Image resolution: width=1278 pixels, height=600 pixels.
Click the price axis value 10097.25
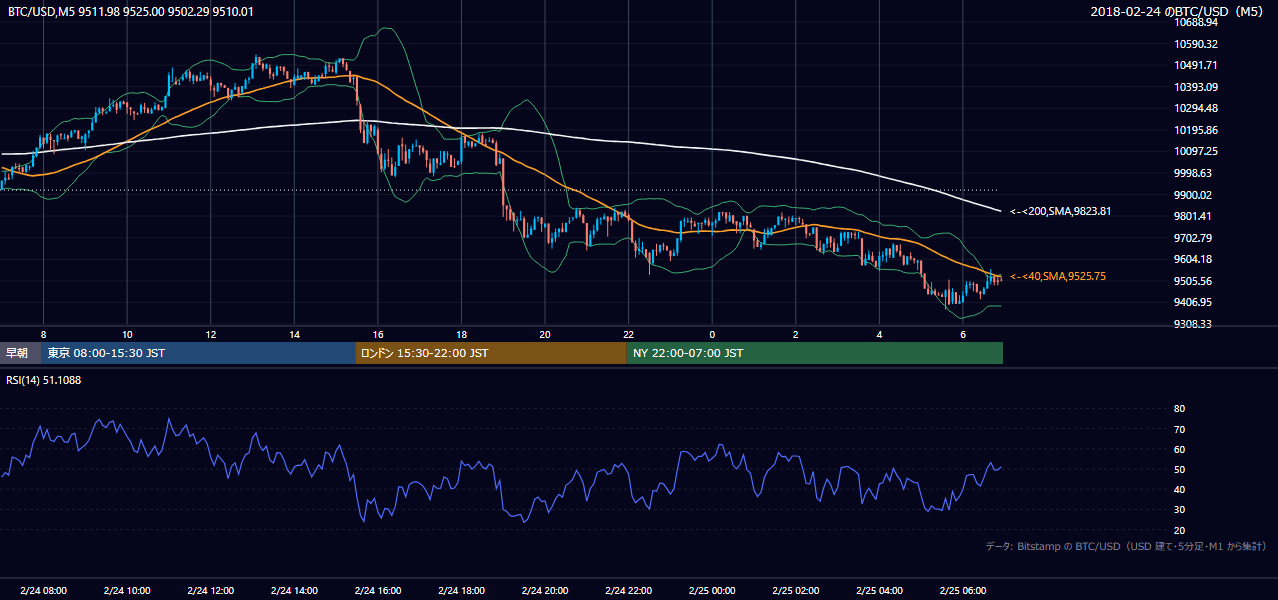[1195, 151]
